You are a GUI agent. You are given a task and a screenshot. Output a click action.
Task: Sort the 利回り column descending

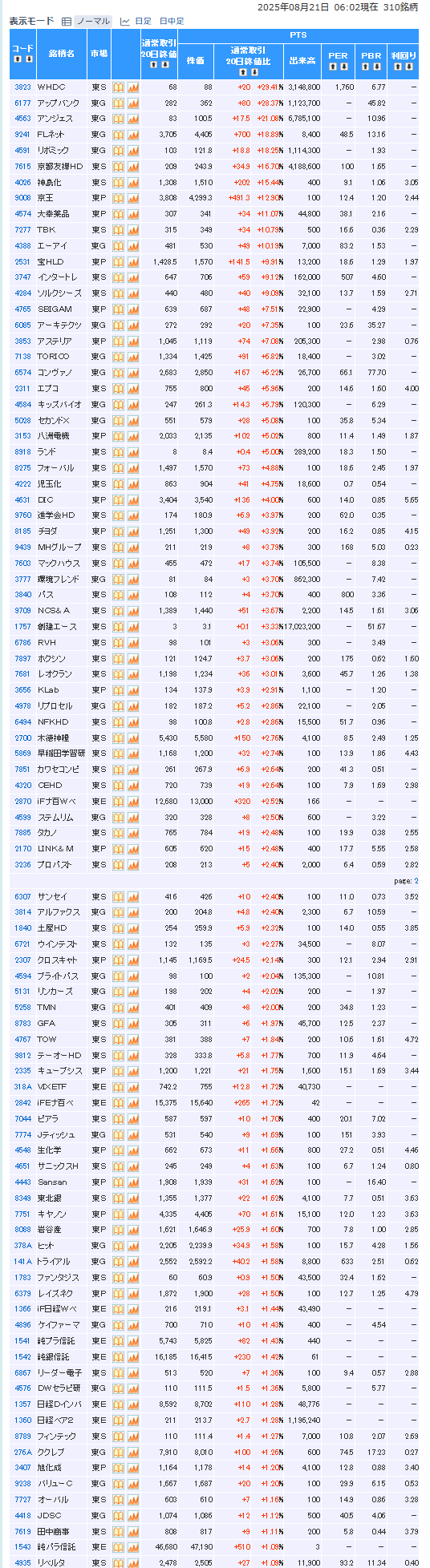[409, 67]
